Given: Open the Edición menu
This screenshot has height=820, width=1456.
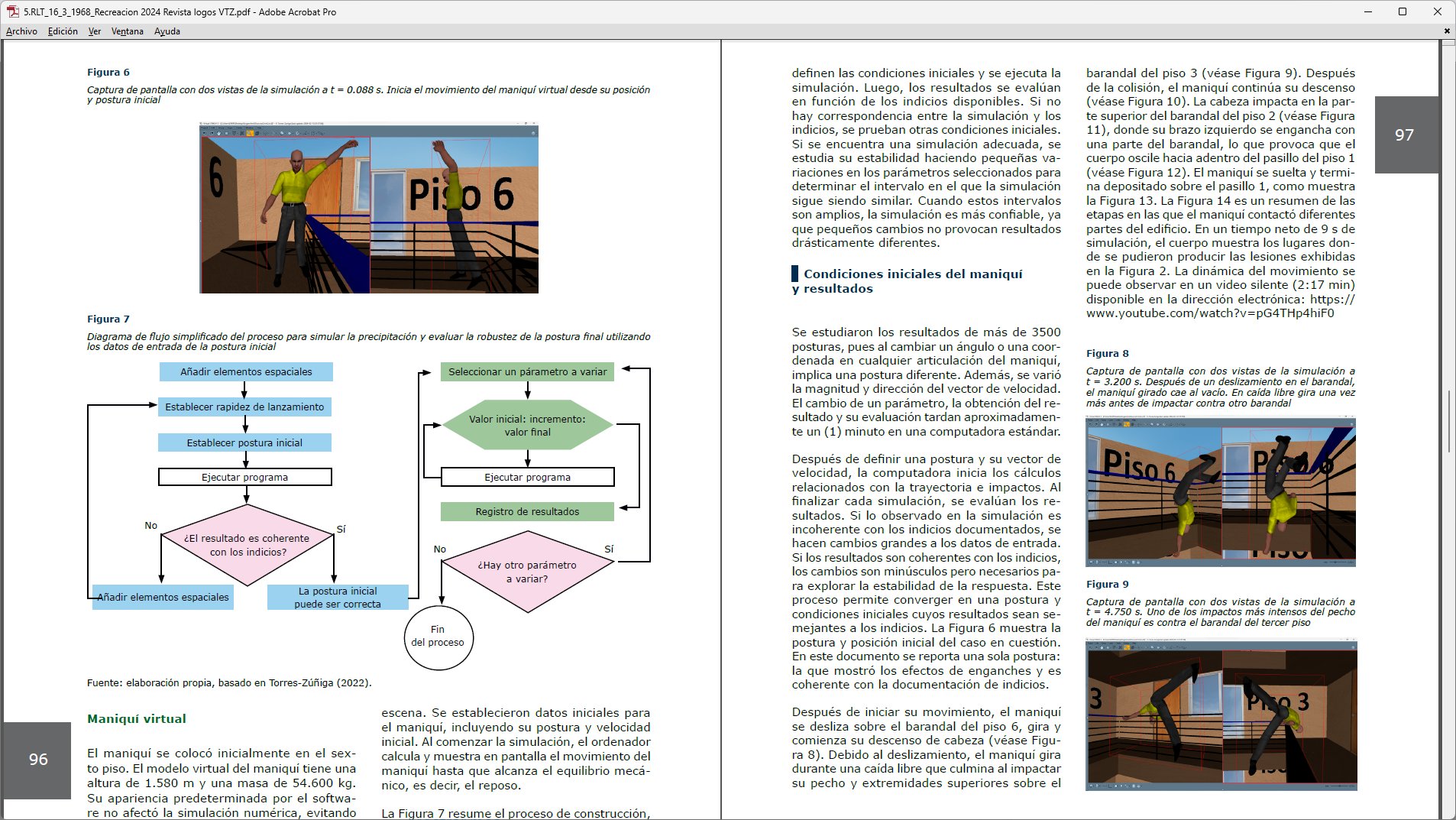Looking at the screenshot, I should (63, 31).
